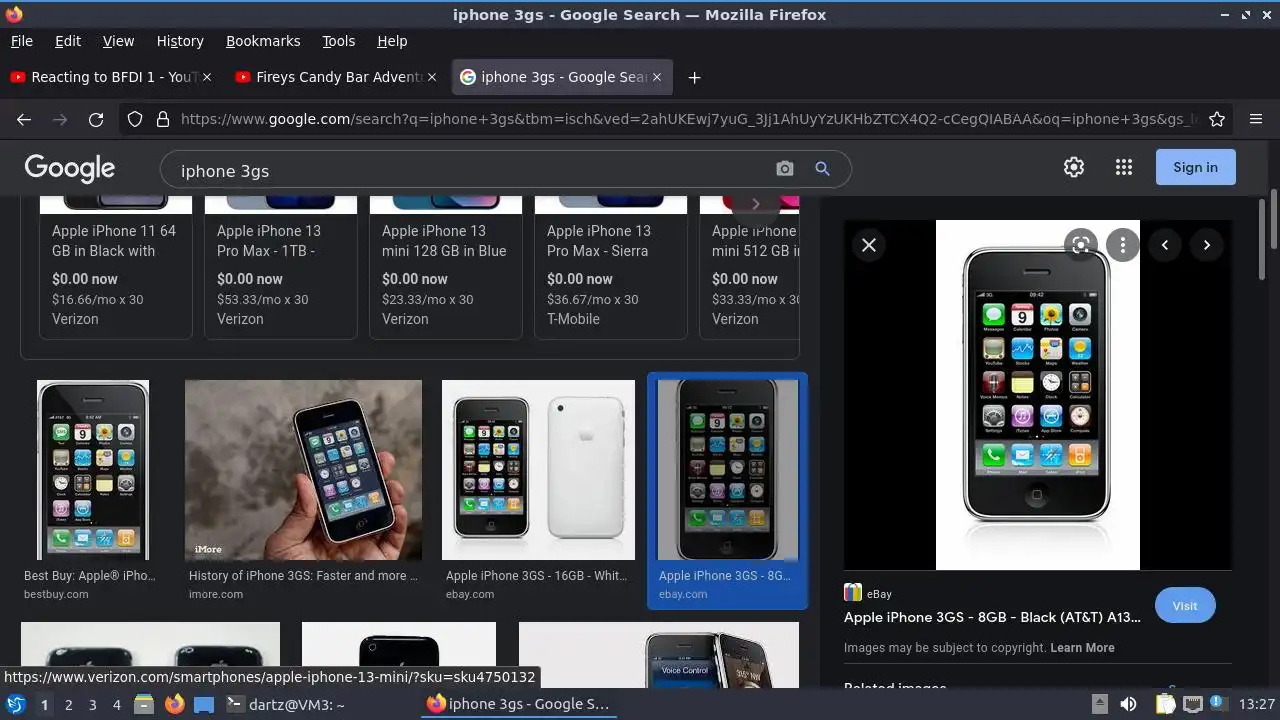Close the Reacting to BFDI 1 tab
This screenshot has height=720, width=1280.
click(x=207, y=77)
